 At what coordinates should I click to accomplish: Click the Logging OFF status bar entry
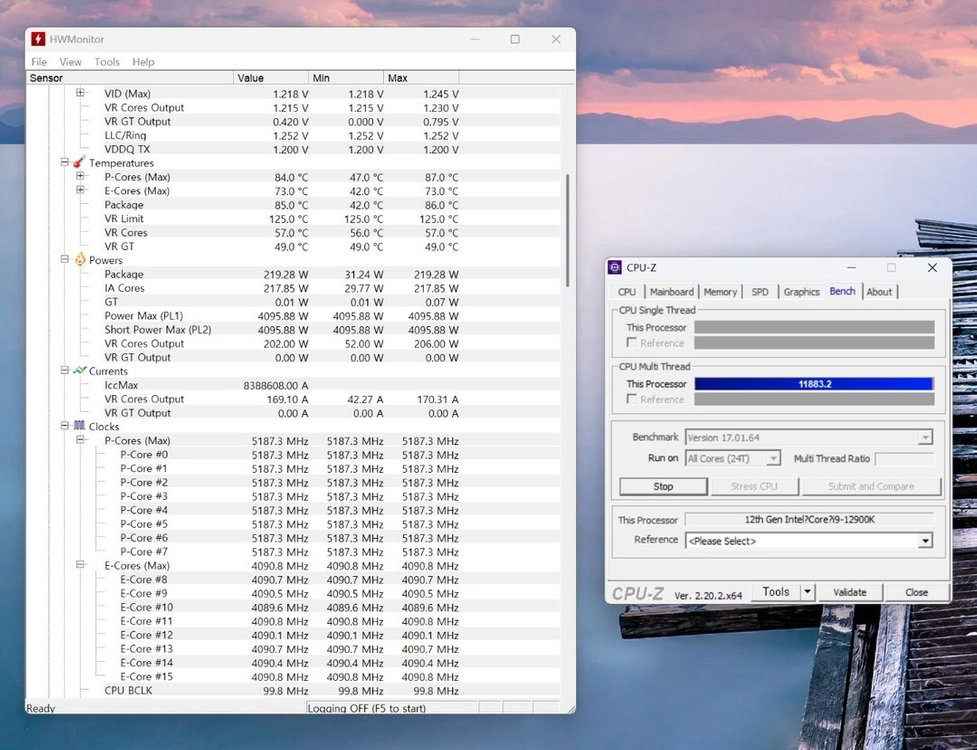(391, 708)
